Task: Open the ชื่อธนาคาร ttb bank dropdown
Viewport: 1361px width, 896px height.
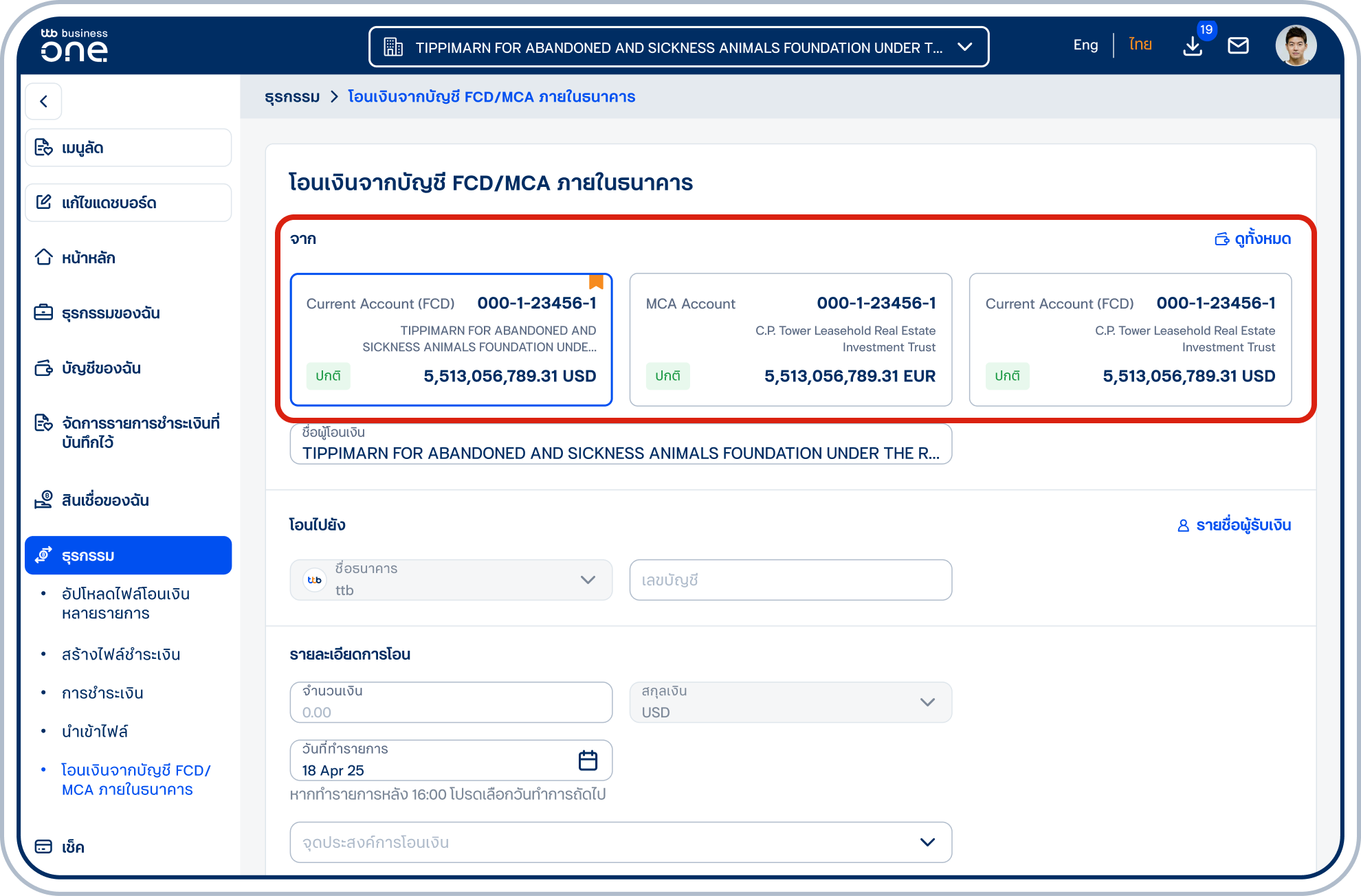Action: click(451, 580)
